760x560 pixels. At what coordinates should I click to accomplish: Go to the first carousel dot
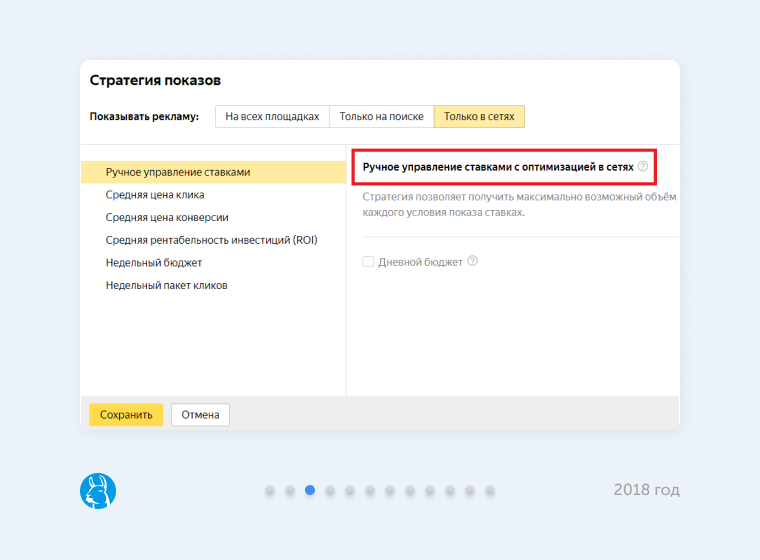click(x=270, y=490)
